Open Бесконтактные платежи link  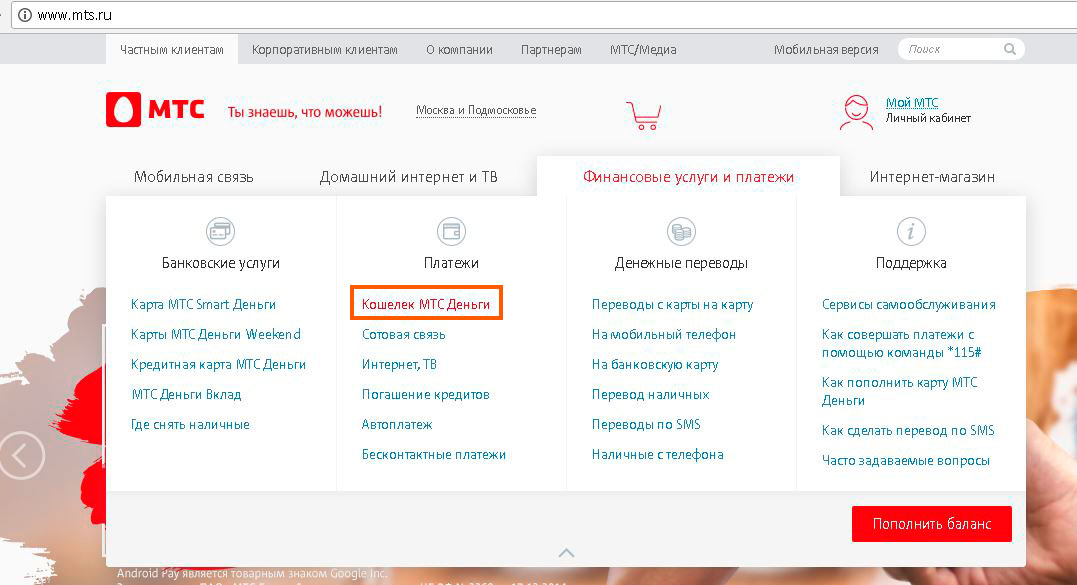pyautogui.click(x=433, y=455)
